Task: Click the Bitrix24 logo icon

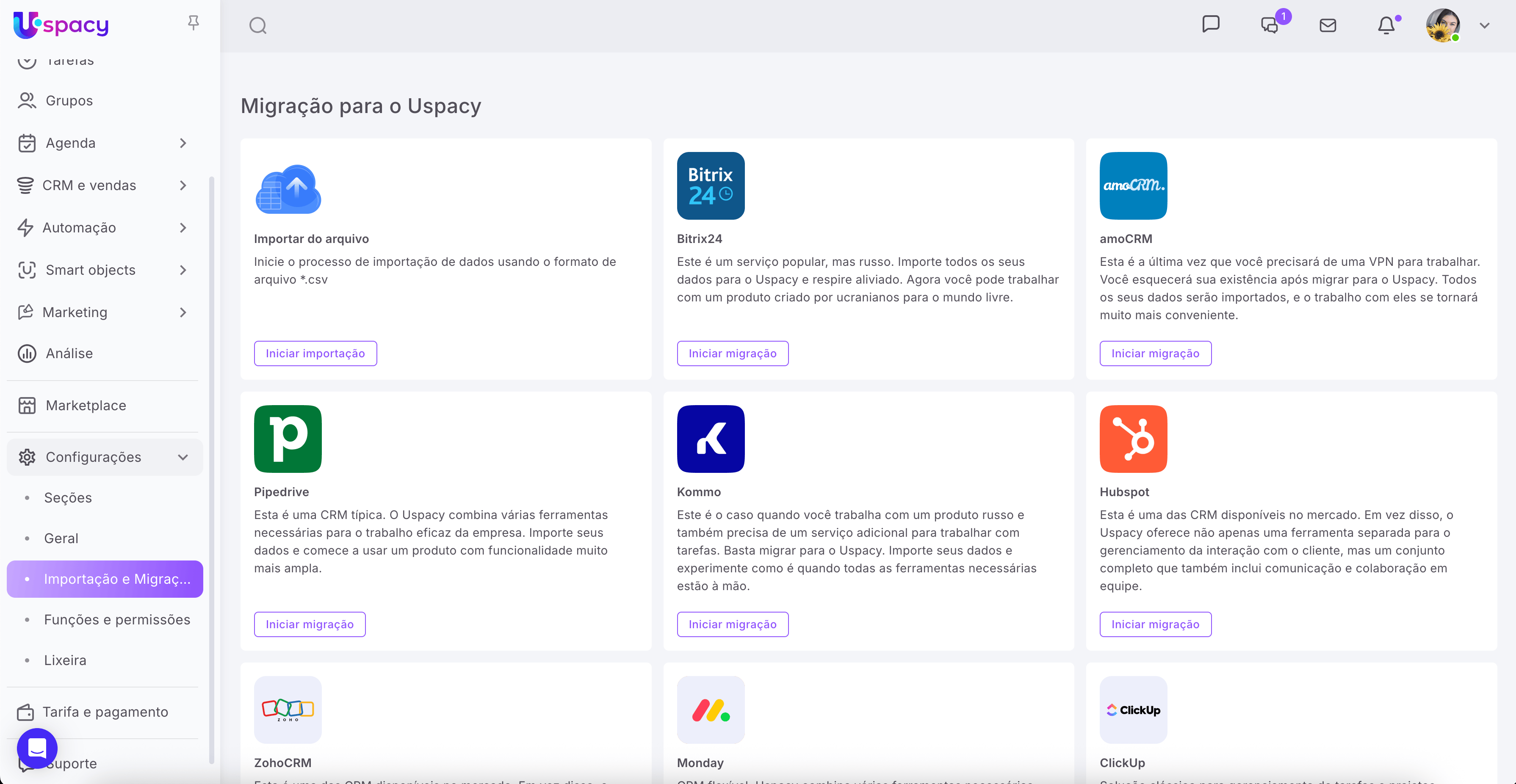Action: pyautogui.click(x=710, y=186)
